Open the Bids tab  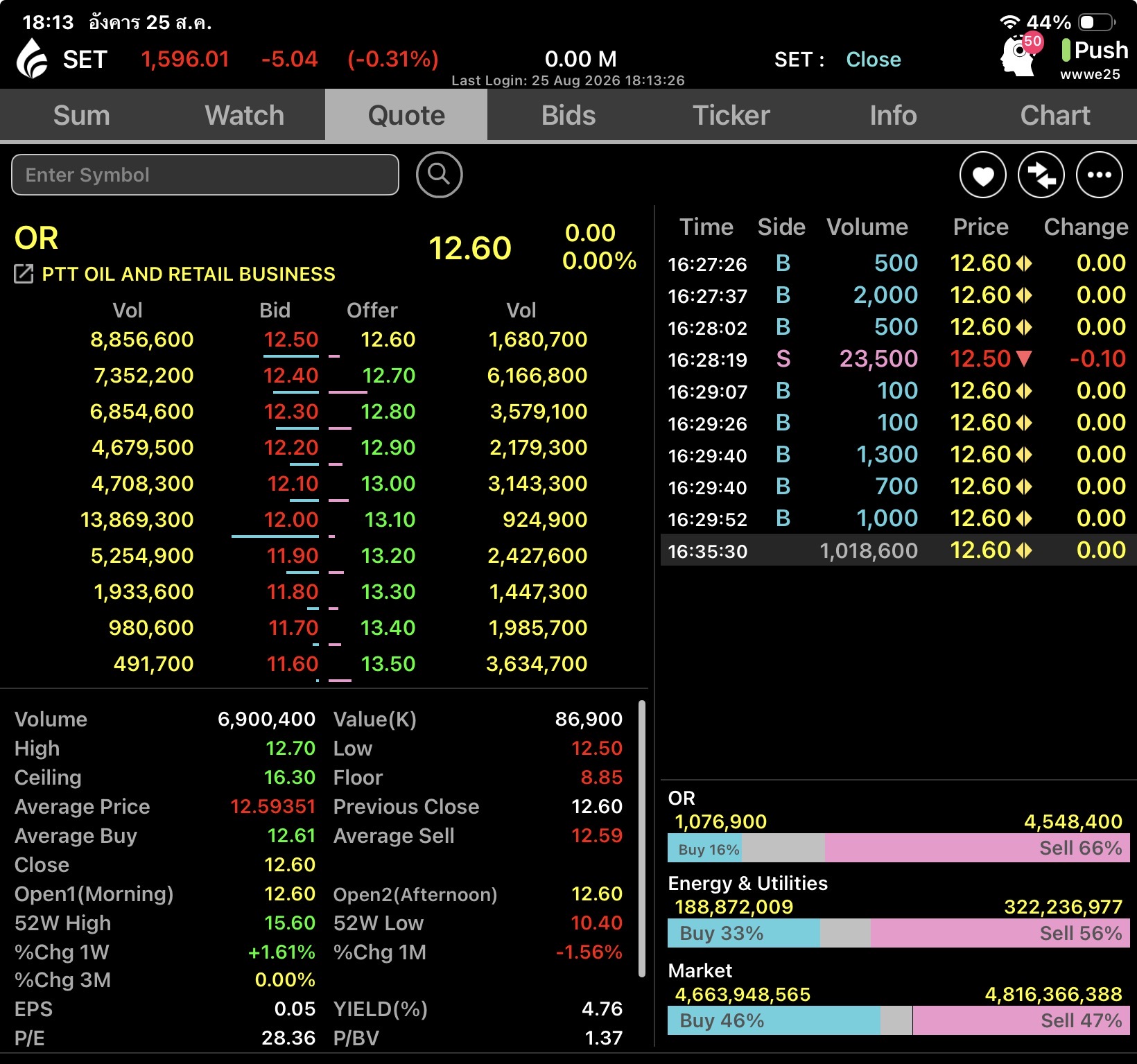[568, 115]
